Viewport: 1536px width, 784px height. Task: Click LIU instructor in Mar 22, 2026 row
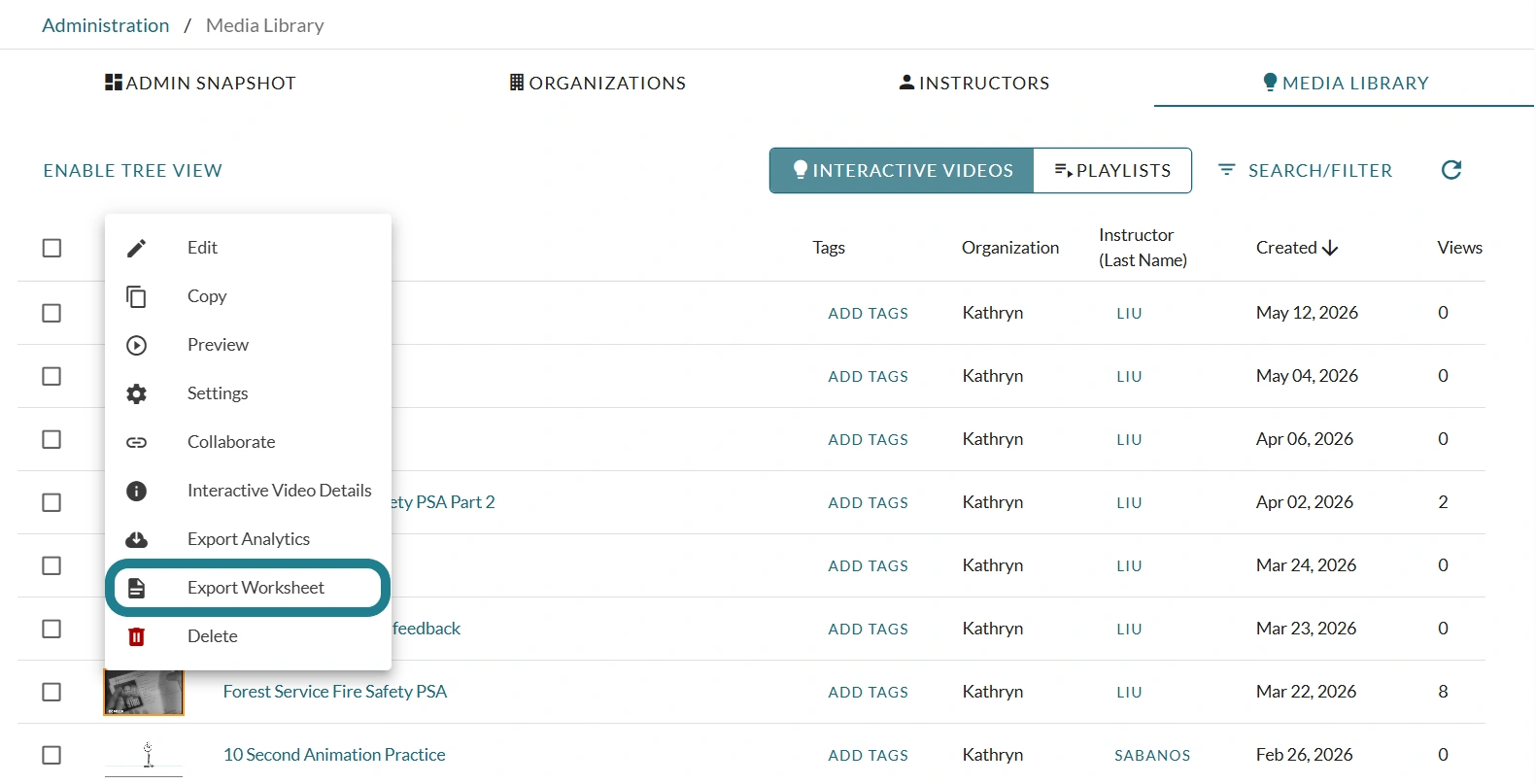[1129, 692]
